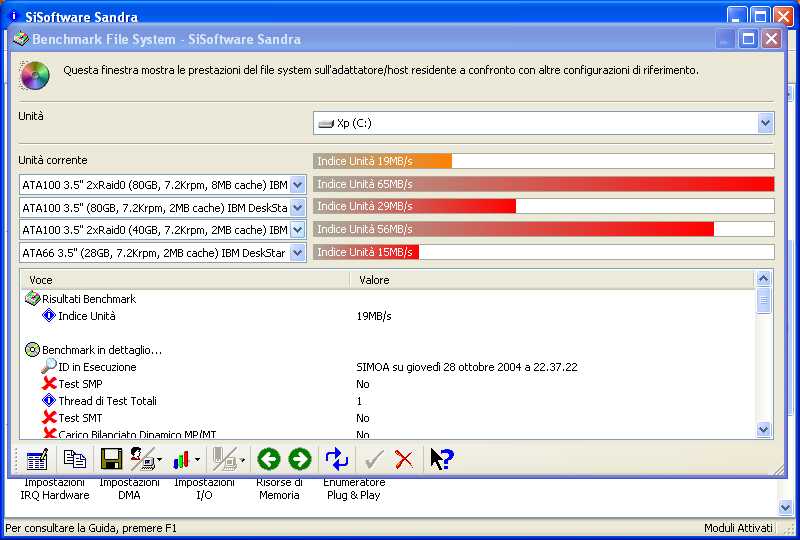This screenshot has width=800, height=540.
Task: Click the blue diamond icon by Indice Unità row
Action: coord(49,315)
